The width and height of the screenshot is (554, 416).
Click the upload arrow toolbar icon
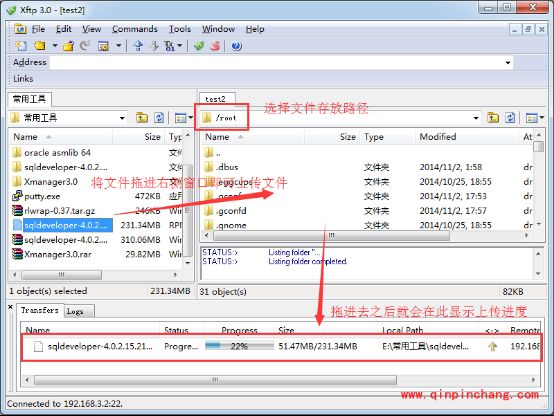(138, 46)
